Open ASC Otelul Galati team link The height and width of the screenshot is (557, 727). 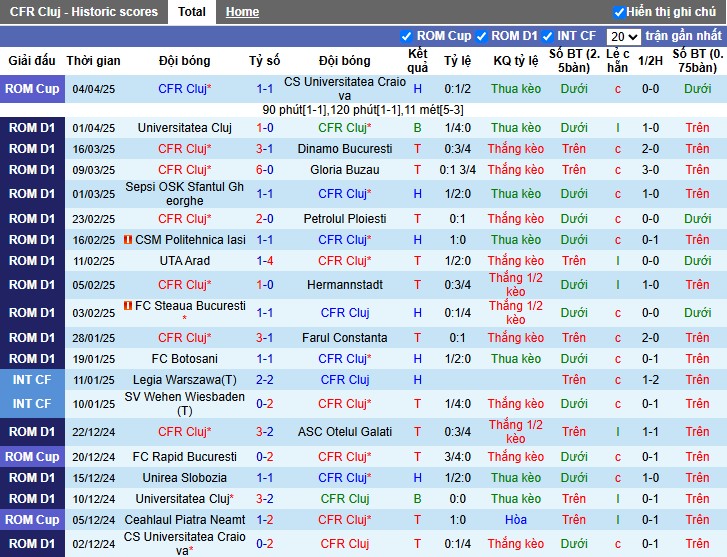point(344,431)
